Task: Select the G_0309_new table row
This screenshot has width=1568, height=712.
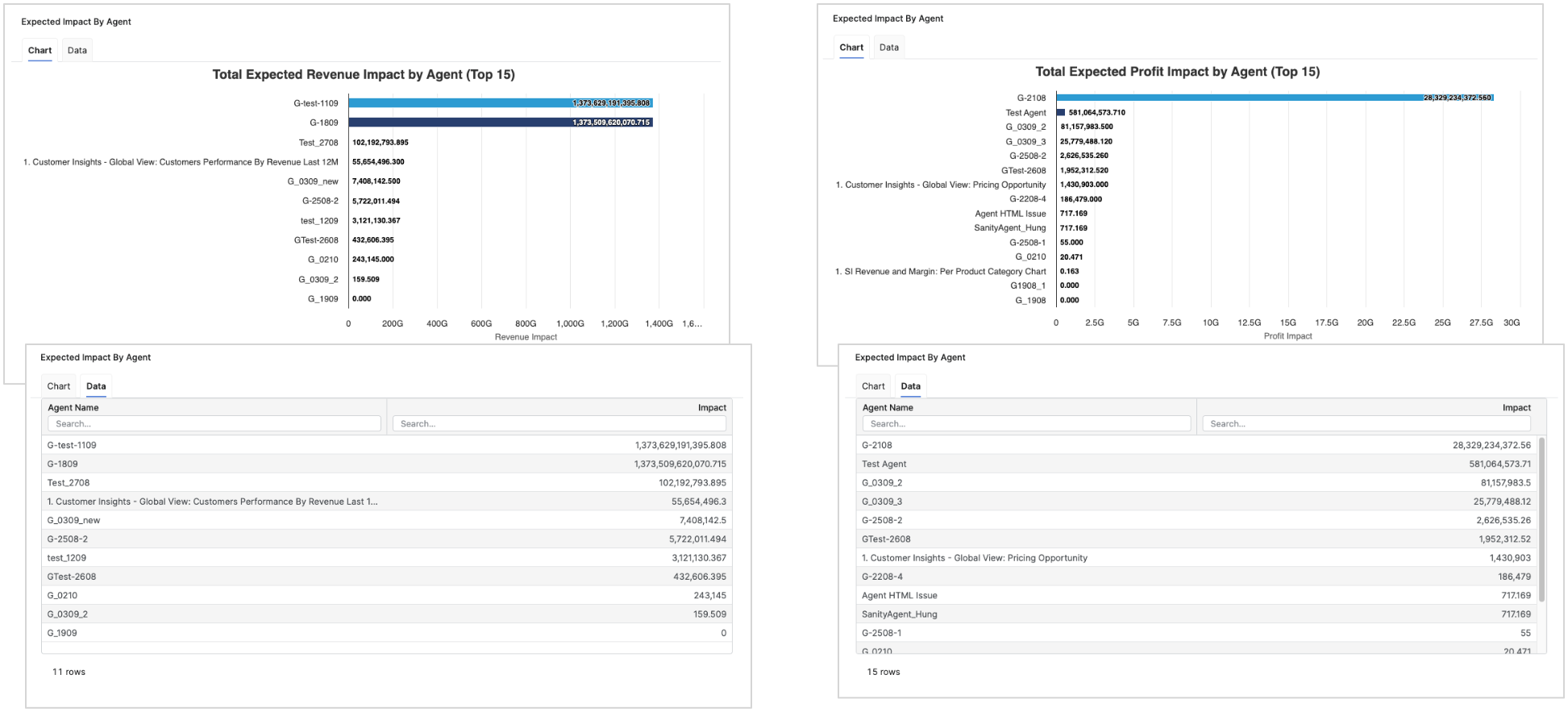Action: pyautogui.click(x=386, y=520)
